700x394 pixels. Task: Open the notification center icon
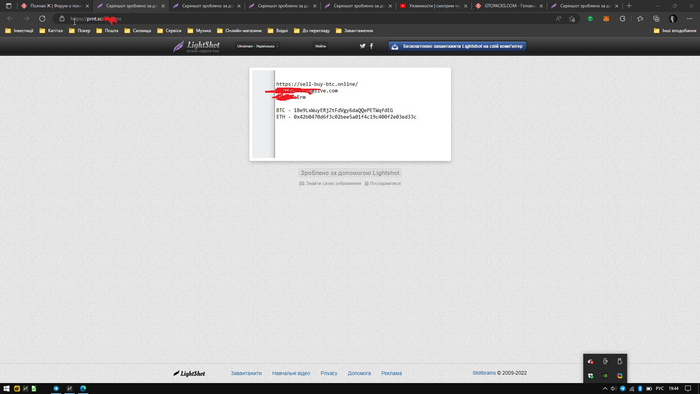(x=688, y=389)
